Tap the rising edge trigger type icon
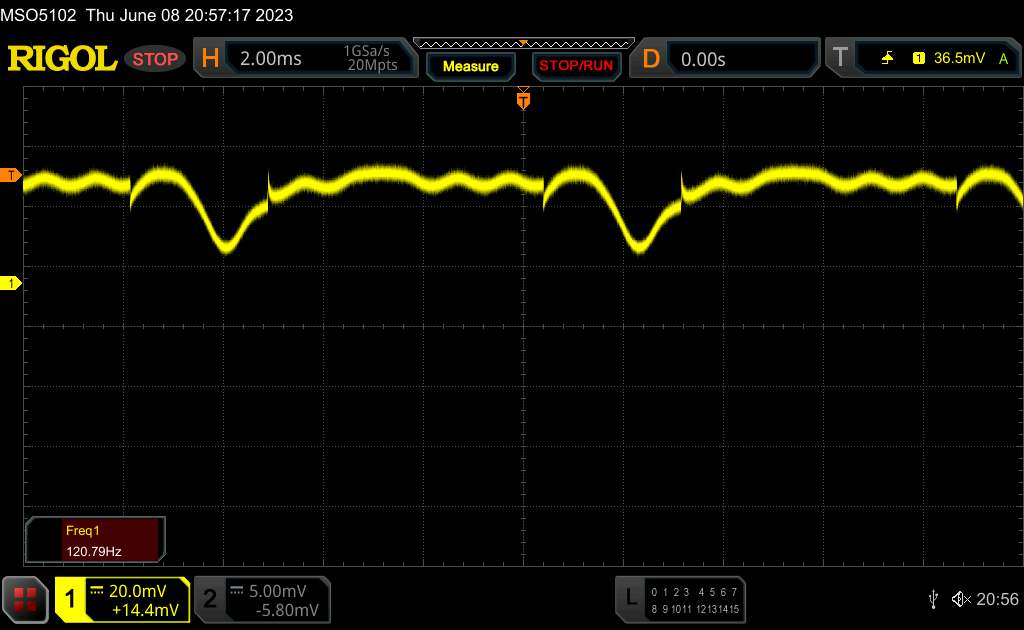 tap(887, 59)
